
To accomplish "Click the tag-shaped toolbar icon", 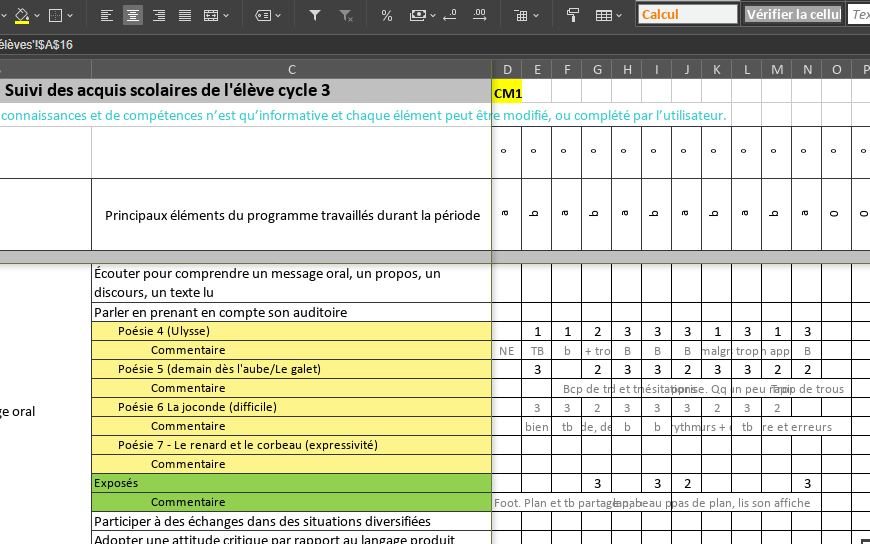I will pyautogui.click(x=263, y=16).
